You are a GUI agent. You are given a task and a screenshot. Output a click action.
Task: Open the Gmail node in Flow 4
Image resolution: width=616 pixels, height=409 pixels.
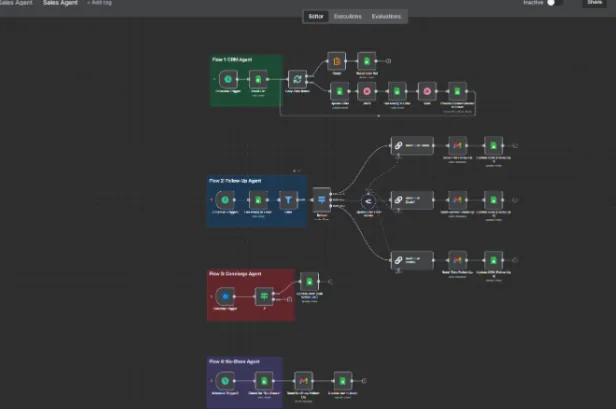(304, 381)
